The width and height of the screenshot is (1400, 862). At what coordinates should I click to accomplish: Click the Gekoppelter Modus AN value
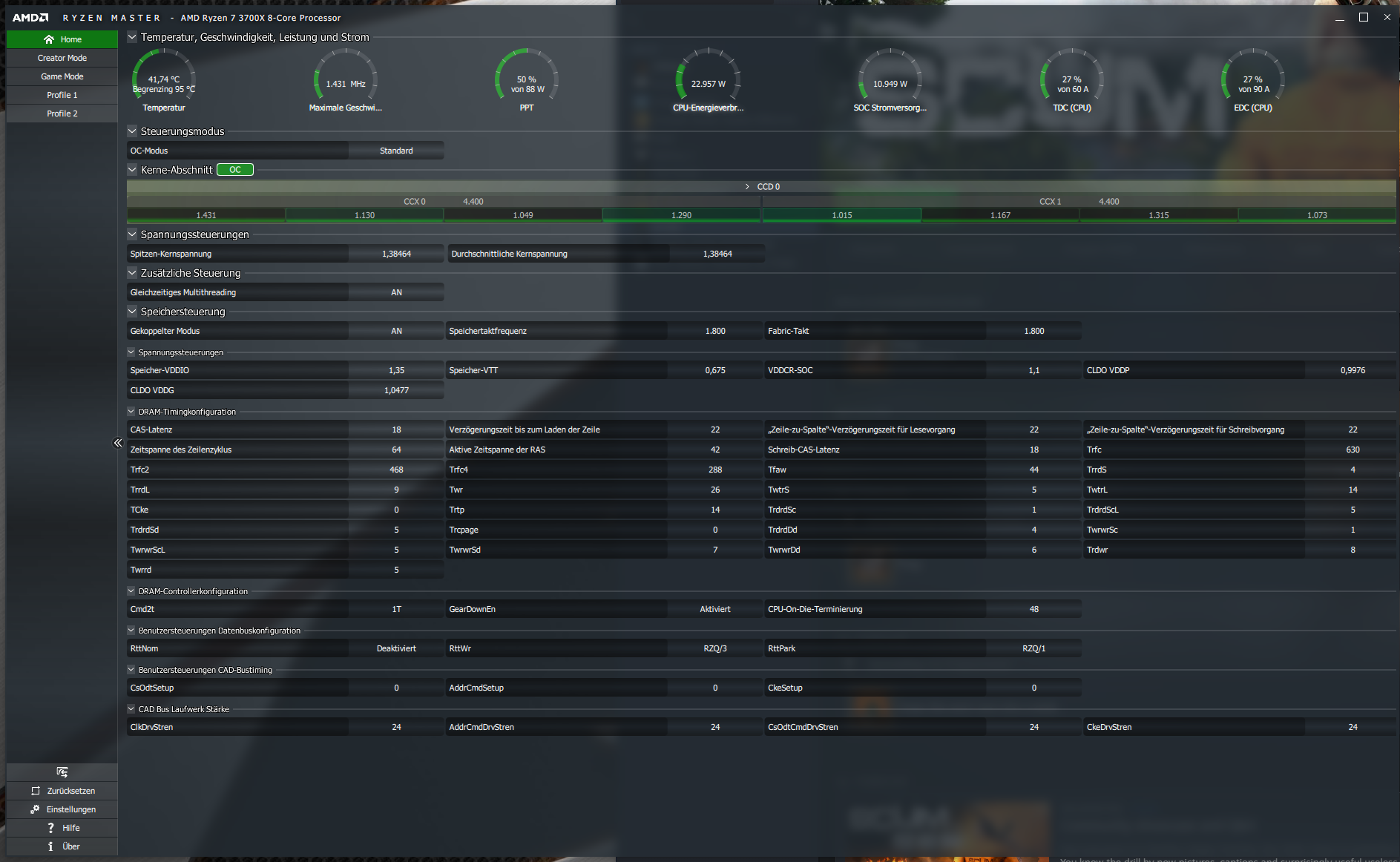[x=396, y=331]
